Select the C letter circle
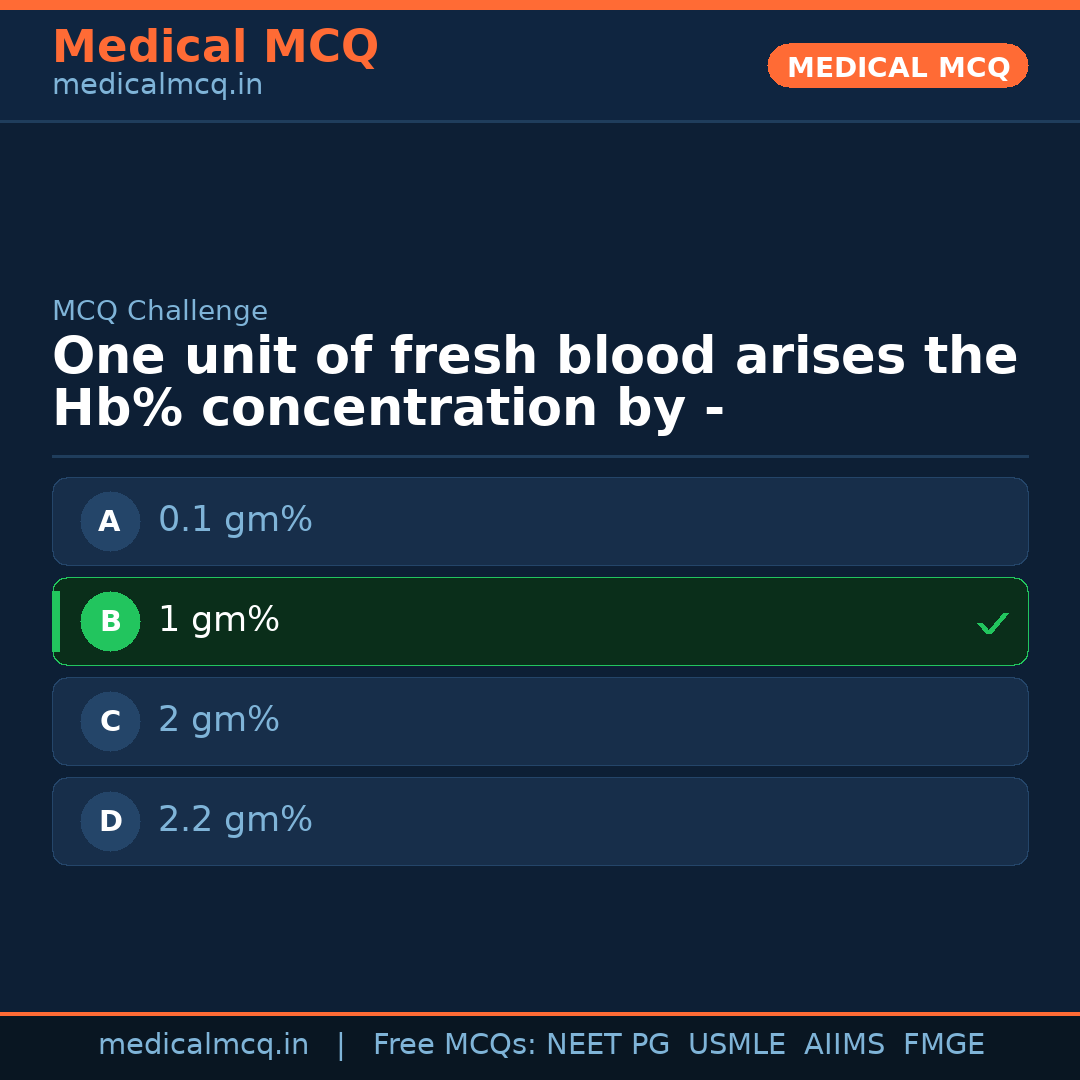Image resolution: width=1080 pixels, height=1080 pixels. (x=110, y=721)
